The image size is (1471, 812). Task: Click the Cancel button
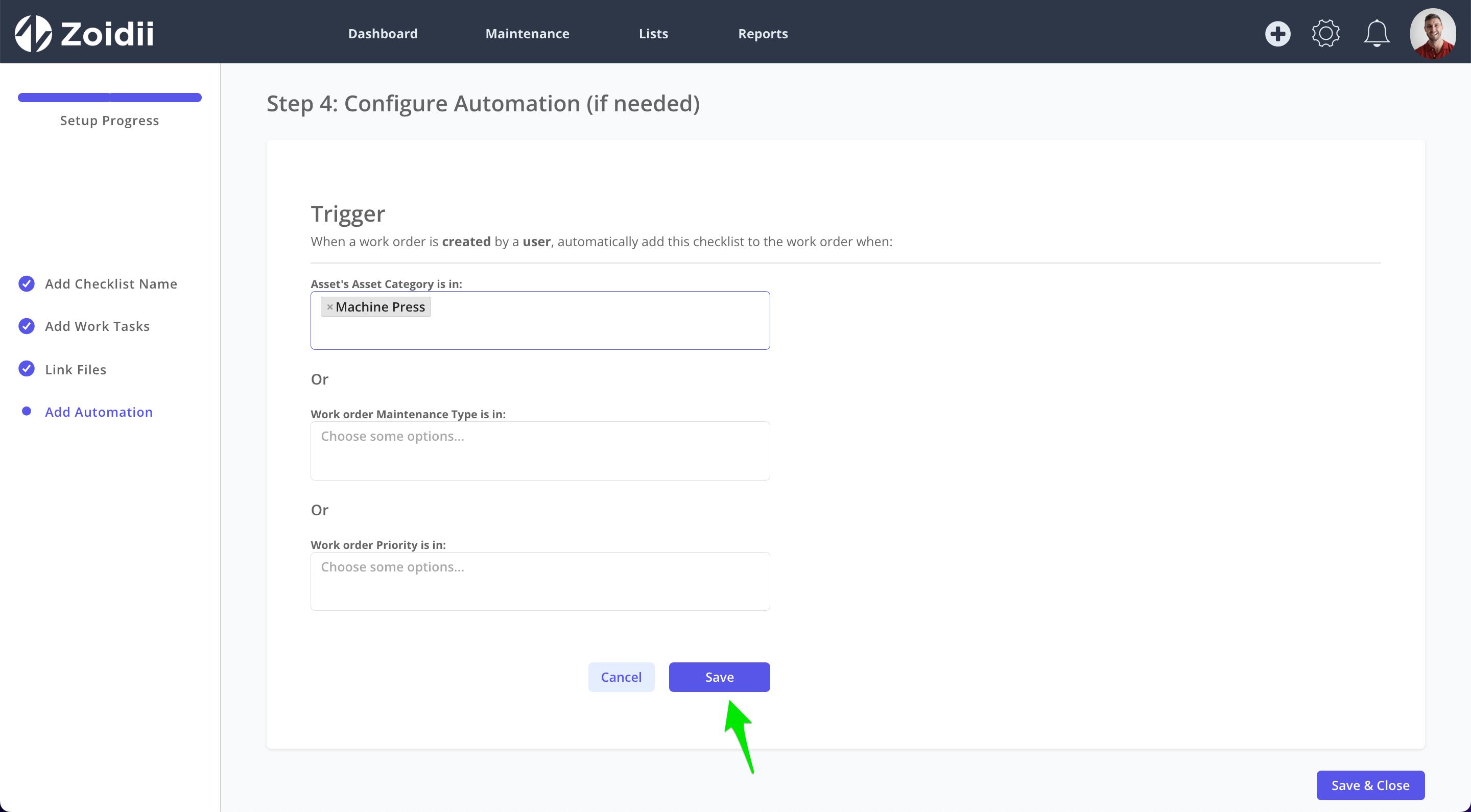pos(621,677)
